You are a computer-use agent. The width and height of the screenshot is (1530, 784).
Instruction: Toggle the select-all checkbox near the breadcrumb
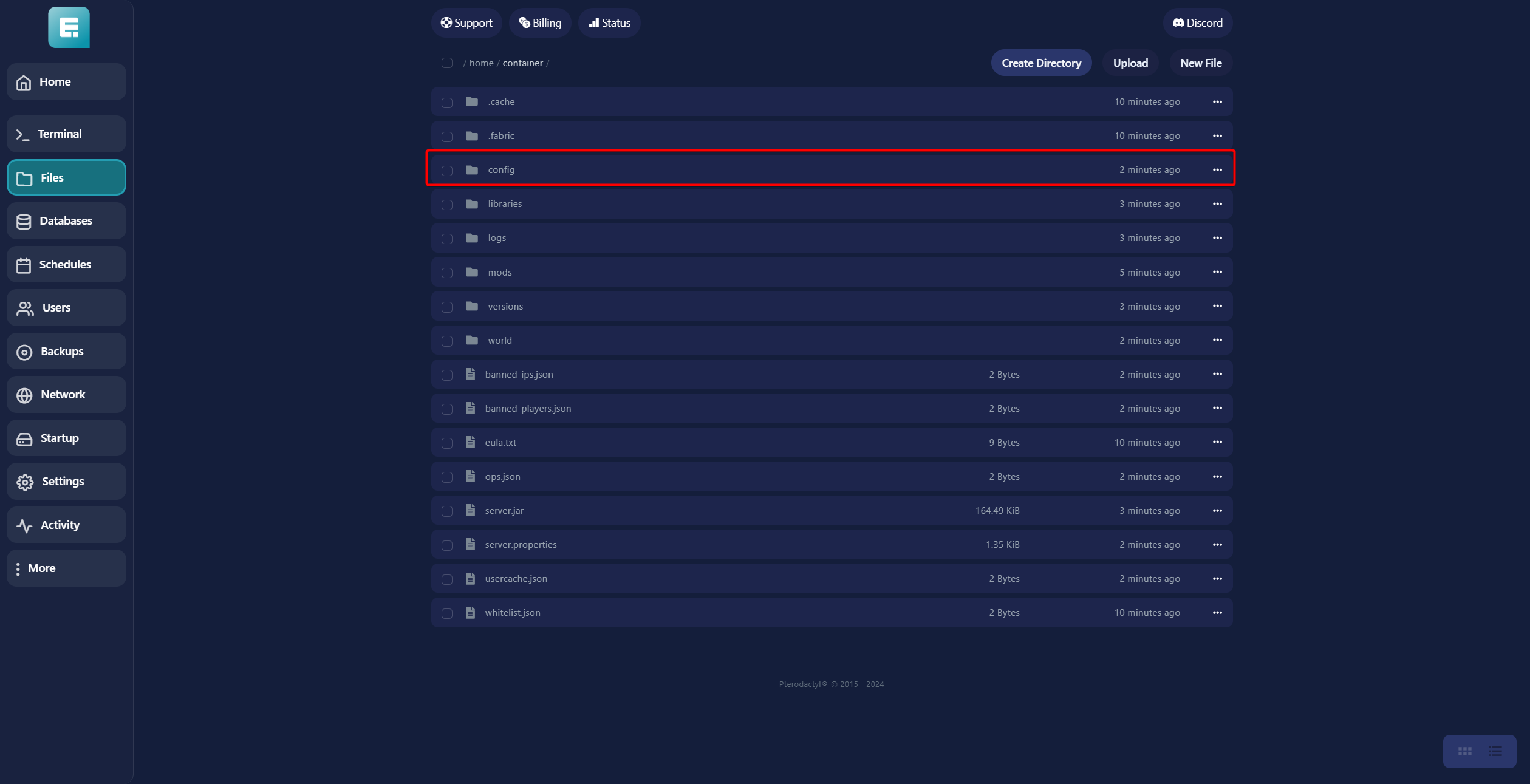[x=447, y=63]
